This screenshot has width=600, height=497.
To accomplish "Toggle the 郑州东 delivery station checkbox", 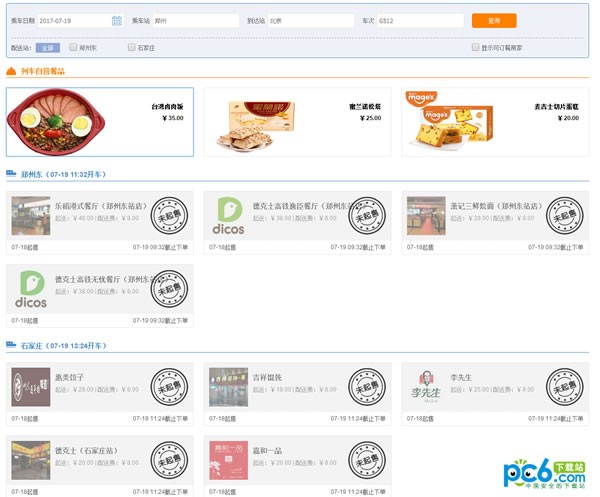I will (73, 47).
